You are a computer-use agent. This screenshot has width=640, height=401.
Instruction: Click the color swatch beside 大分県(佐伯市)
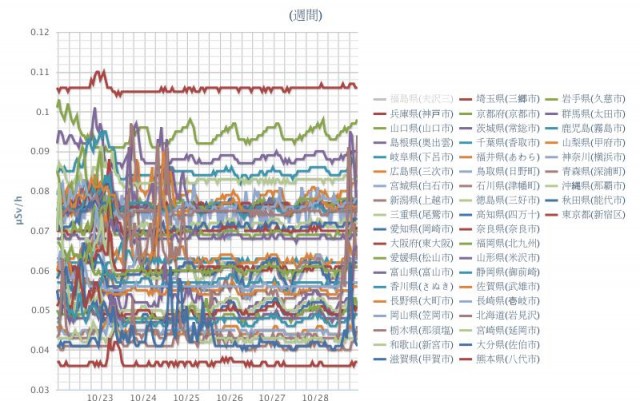click(x=466, y=345)
